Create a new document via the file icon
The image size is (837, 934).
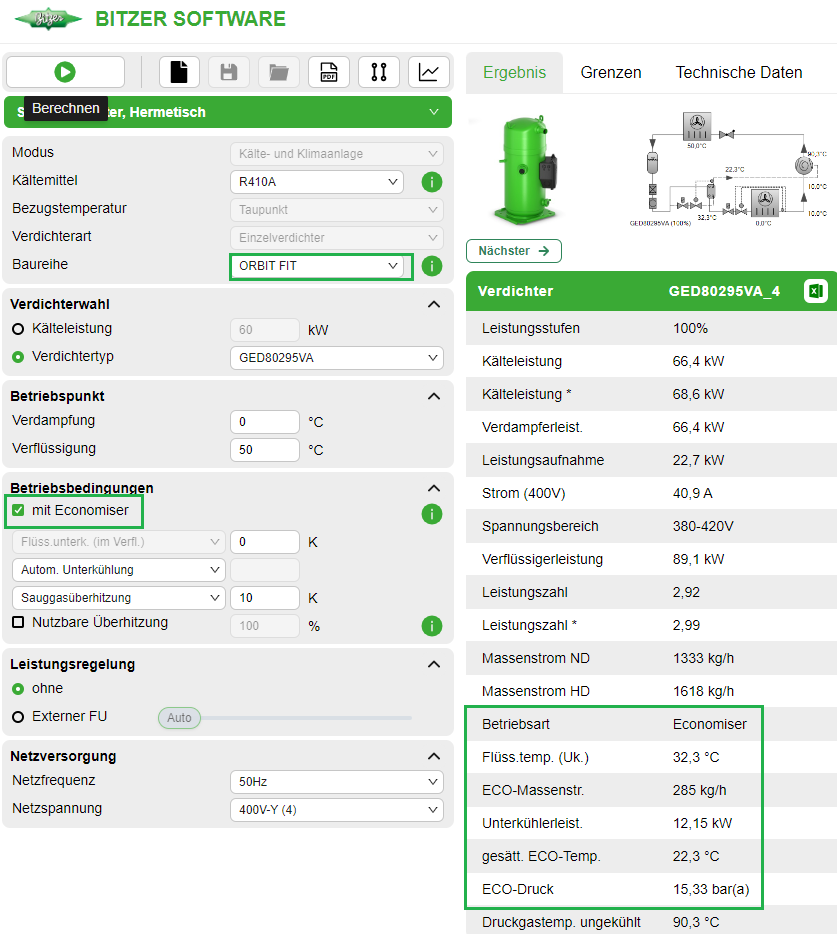click(x=178, y=71)
